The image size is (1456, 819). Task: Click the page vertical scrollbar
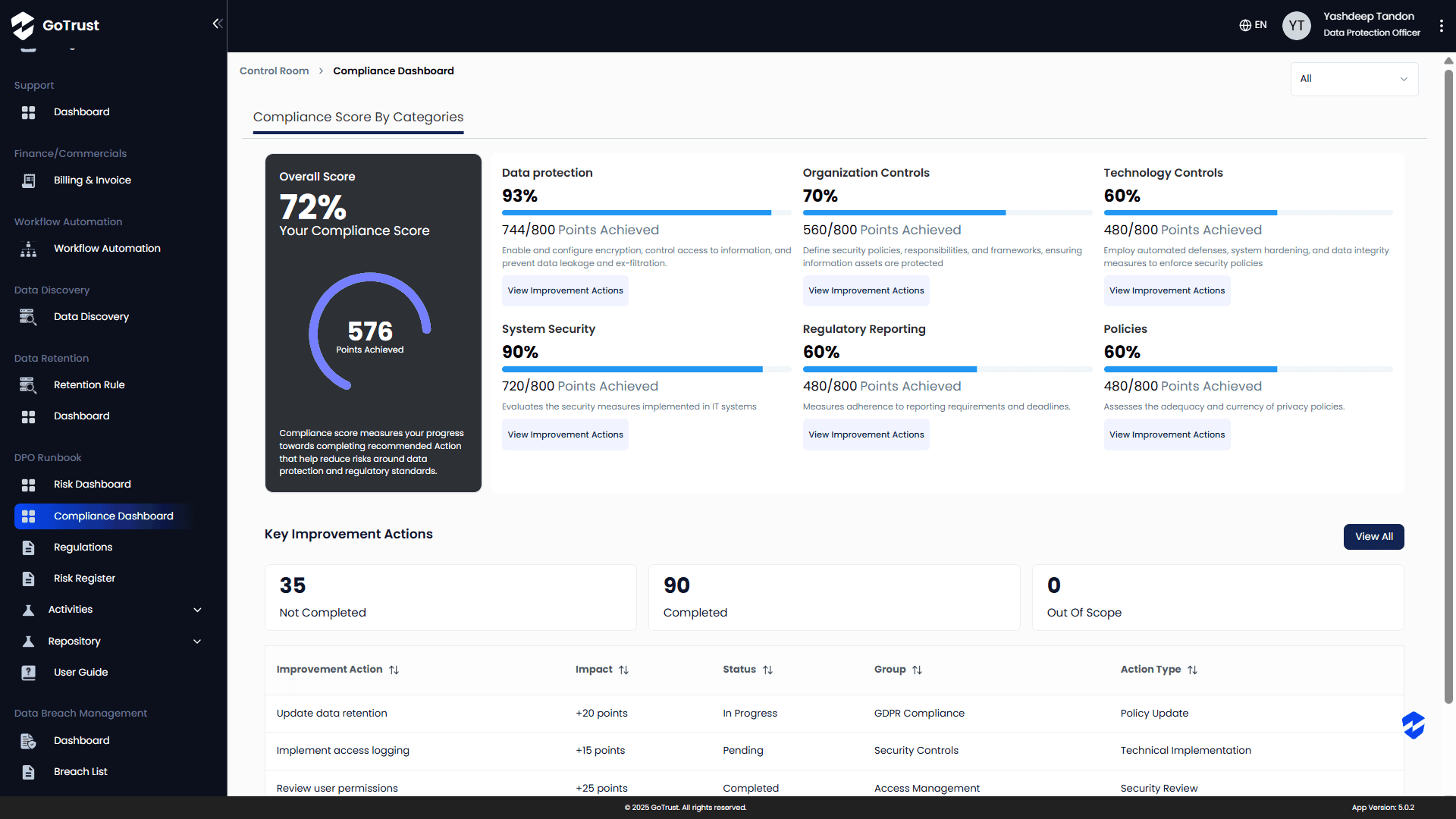point(1448,387)
